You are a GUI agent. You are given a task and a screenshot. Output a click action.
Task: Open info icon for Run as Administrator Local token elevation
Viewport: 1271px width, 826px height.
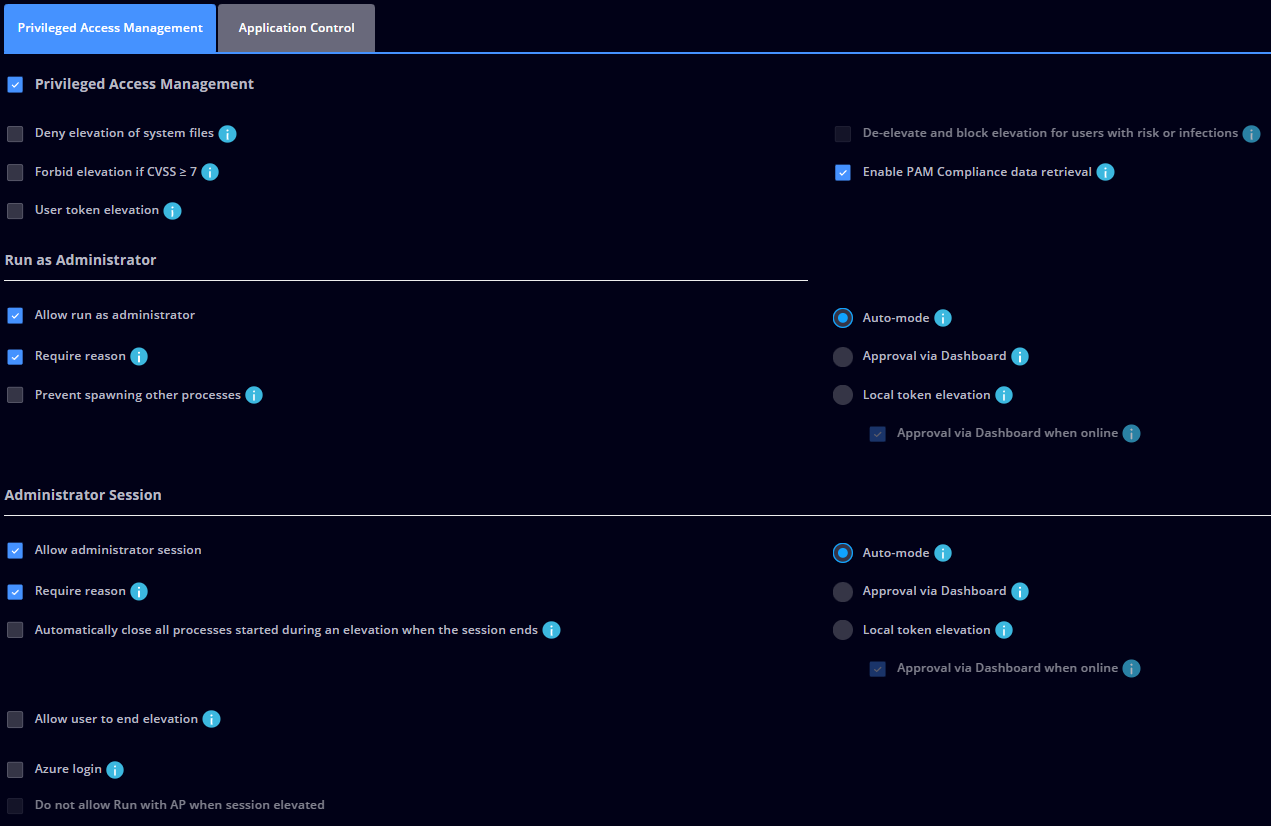click(1004, 395)
